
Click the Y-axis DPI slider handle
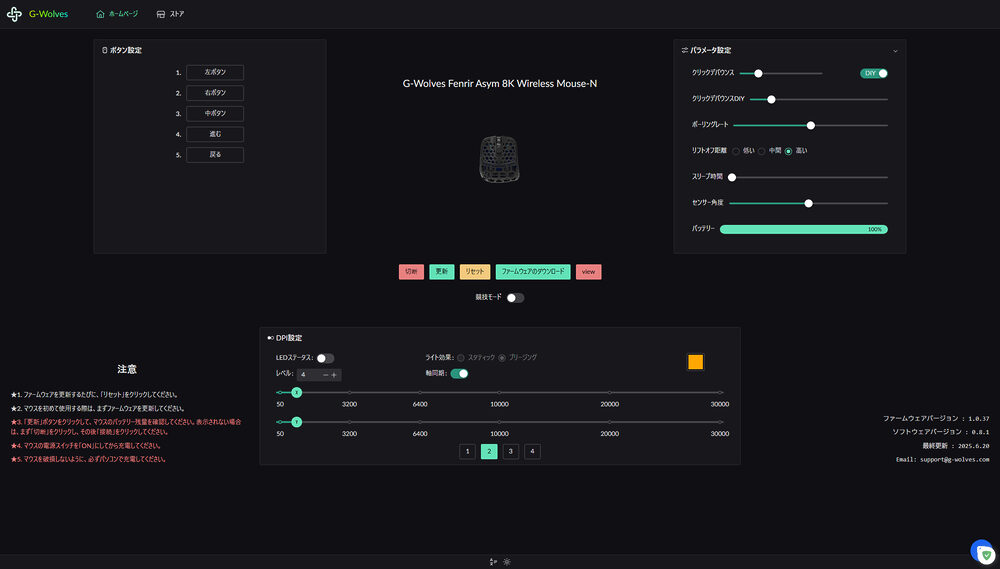pyautogui.click(x=297, y=422)
